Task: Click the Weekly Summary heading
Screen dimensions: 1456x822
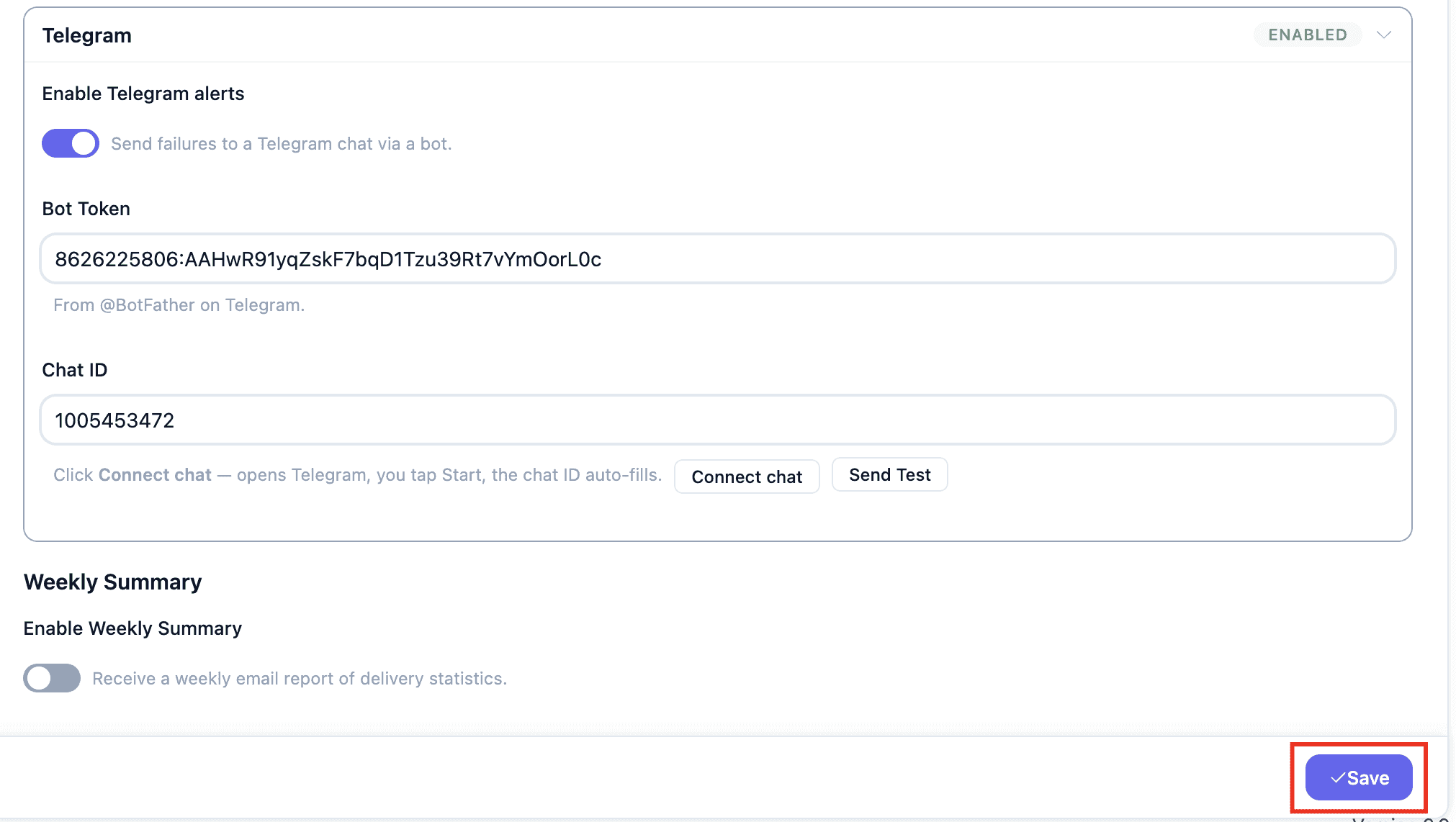Action: 113,582
